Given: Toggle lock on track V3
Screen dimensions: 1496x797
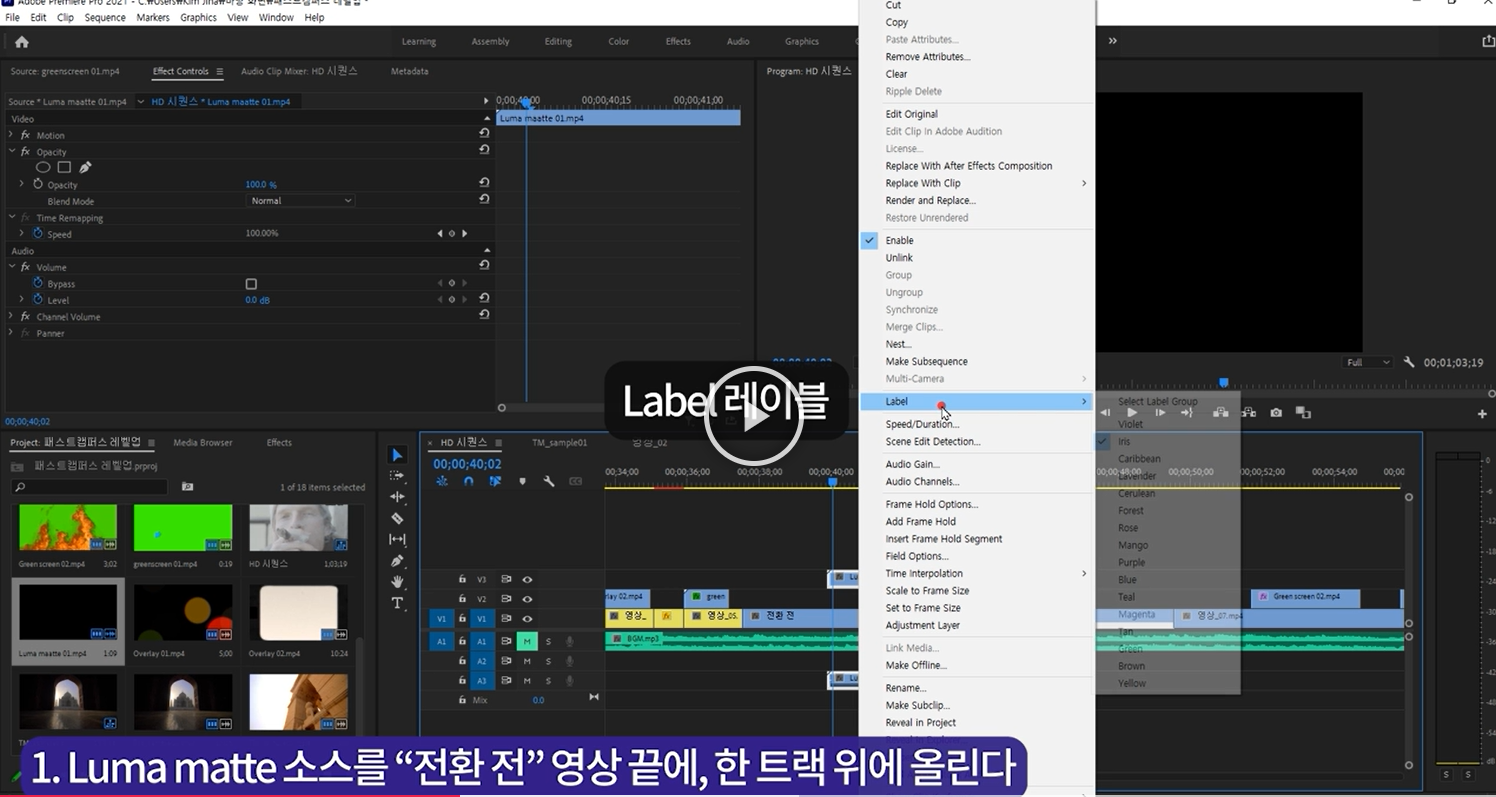Looking at the screenshot, I should pos(462,579).
